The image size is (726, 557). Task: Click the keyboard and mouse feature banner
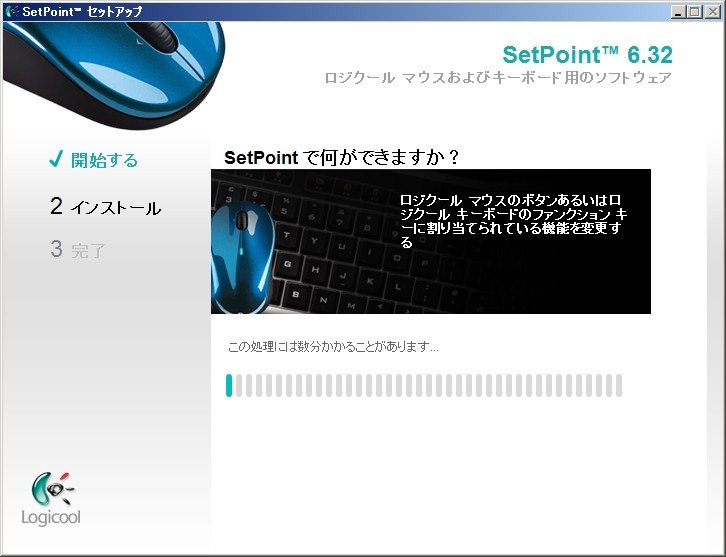tap(431, 241)
